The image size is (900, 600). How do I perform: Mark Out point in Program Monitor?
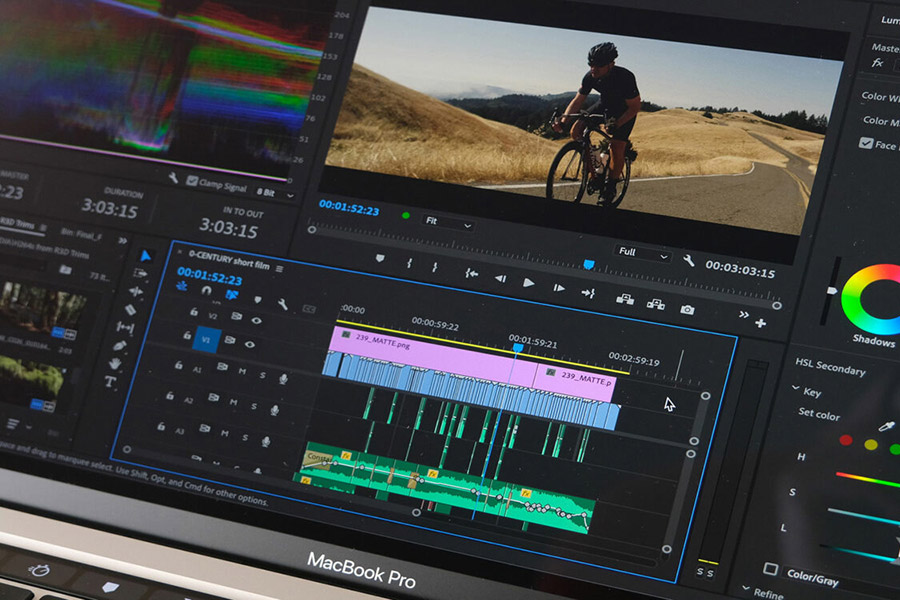(x=435, y=267)
